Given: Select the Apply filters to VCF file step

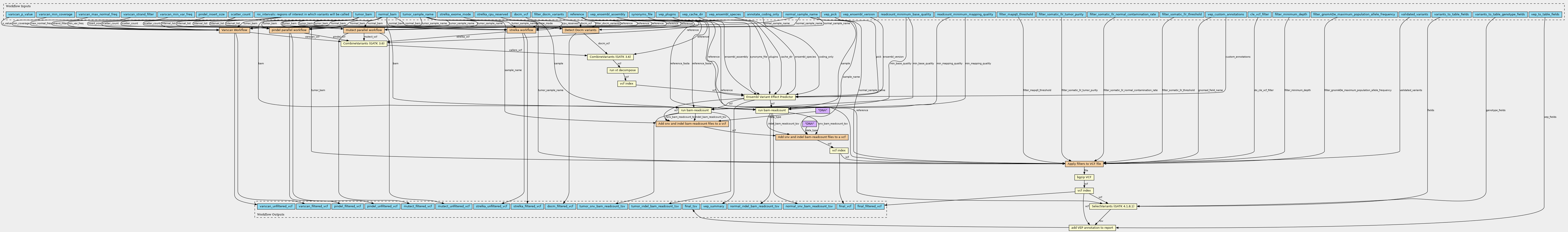Looking at the screenshot, I should (1084, 164).
